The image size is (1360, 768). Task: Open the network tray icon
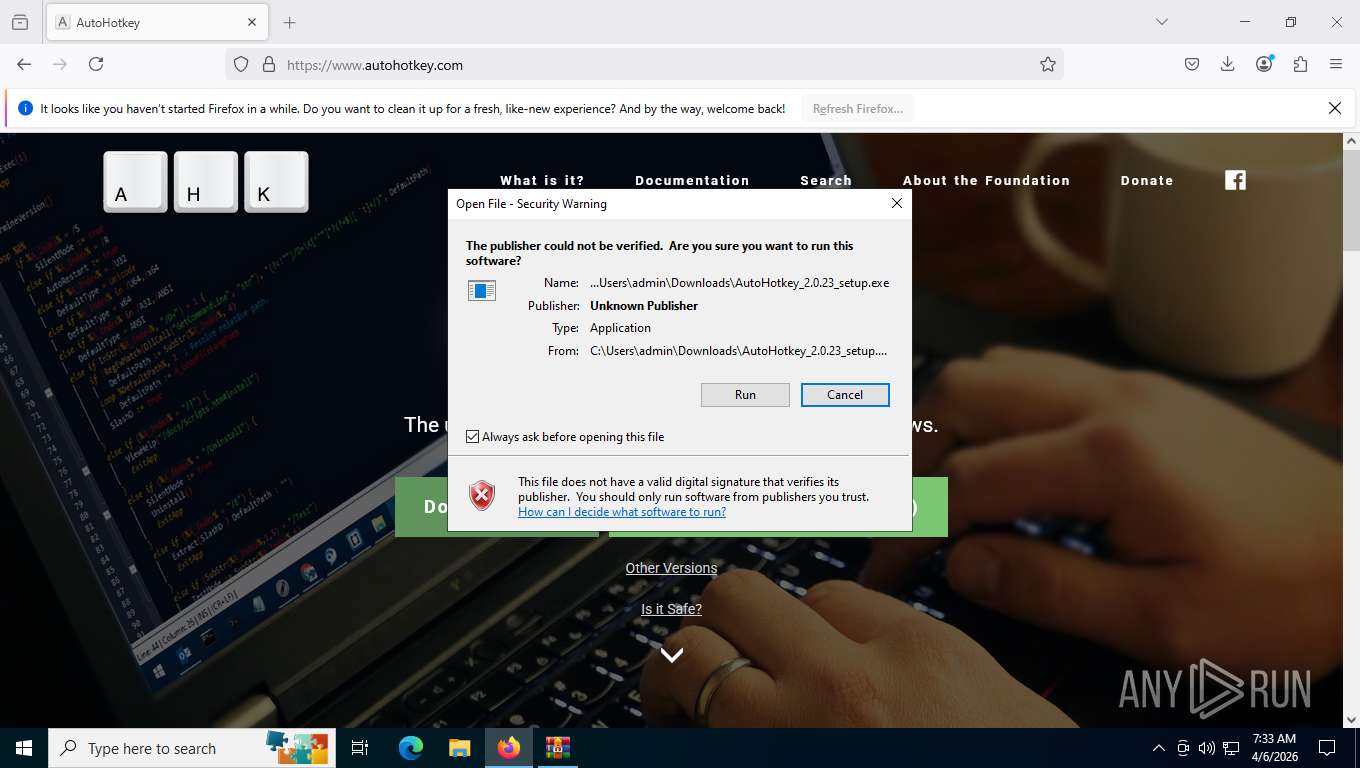[1231, 748]
